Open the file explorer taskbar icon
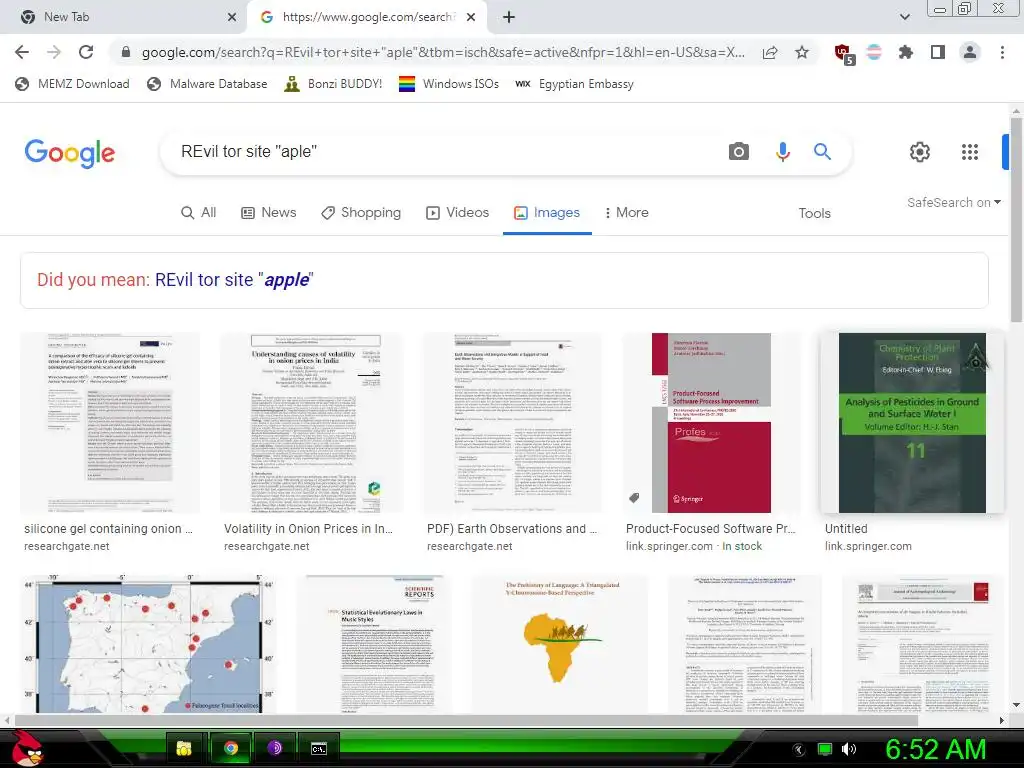Viewport: 1024px width, 768px height. point(185,748)
